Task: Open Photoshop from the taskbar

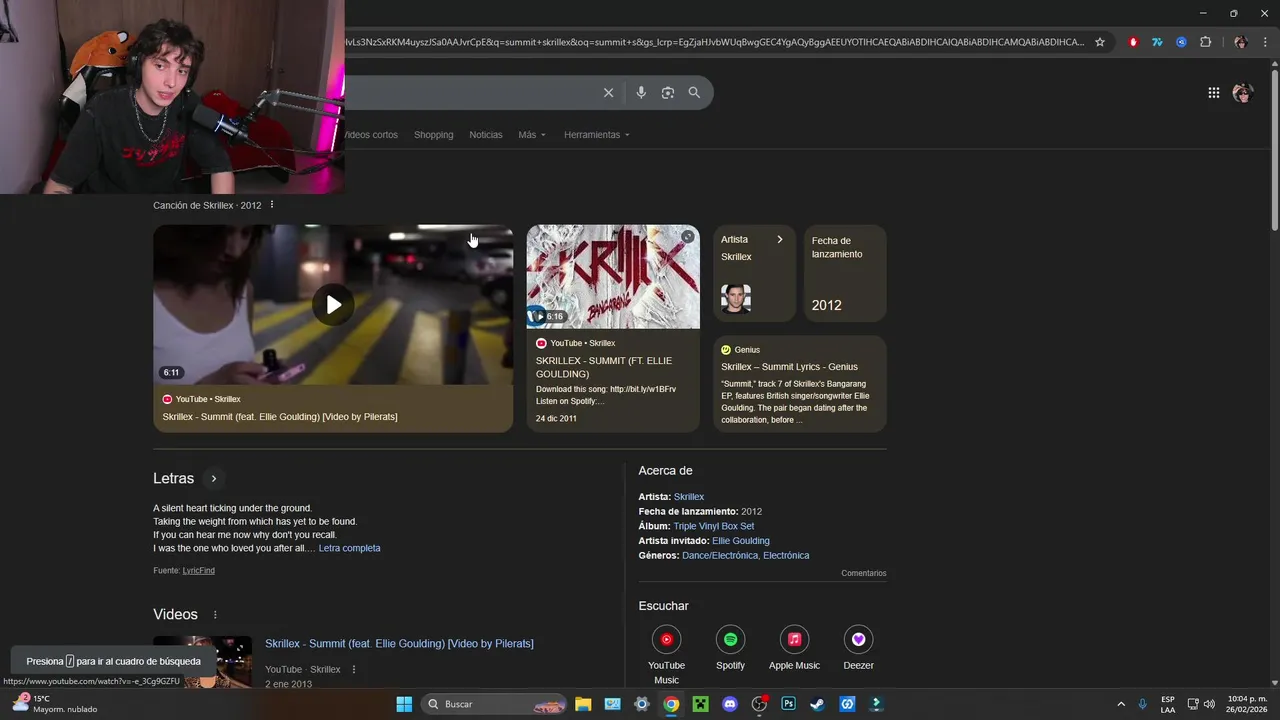Action: pyautogui.click(x=788, y=704)
